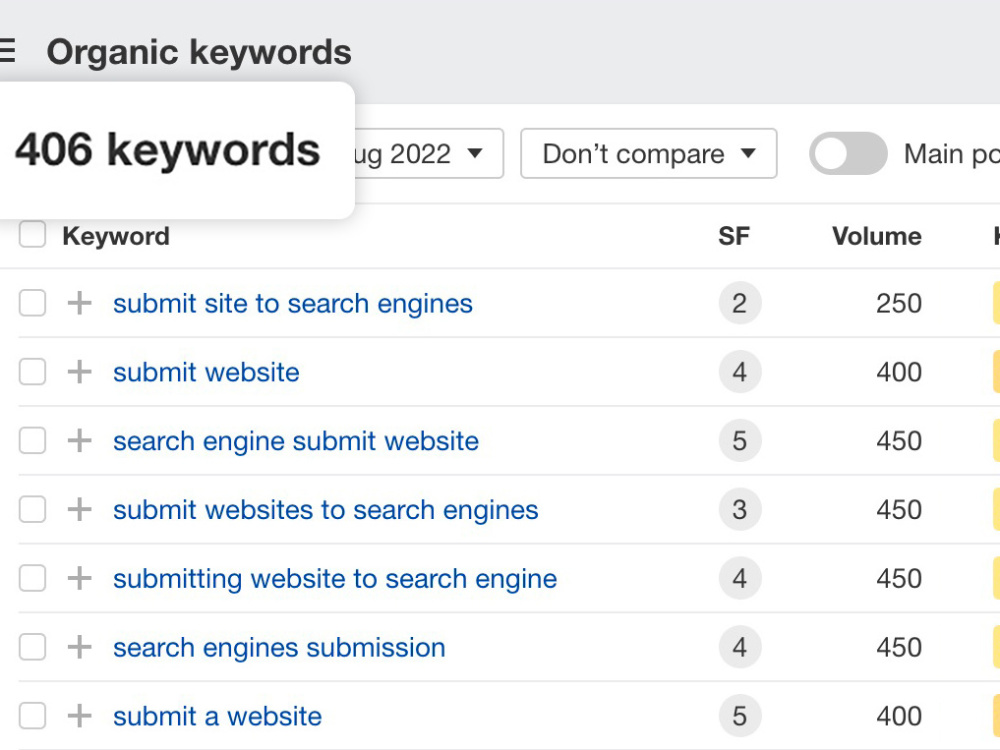Sort by the SF column header

pos(733,236)
